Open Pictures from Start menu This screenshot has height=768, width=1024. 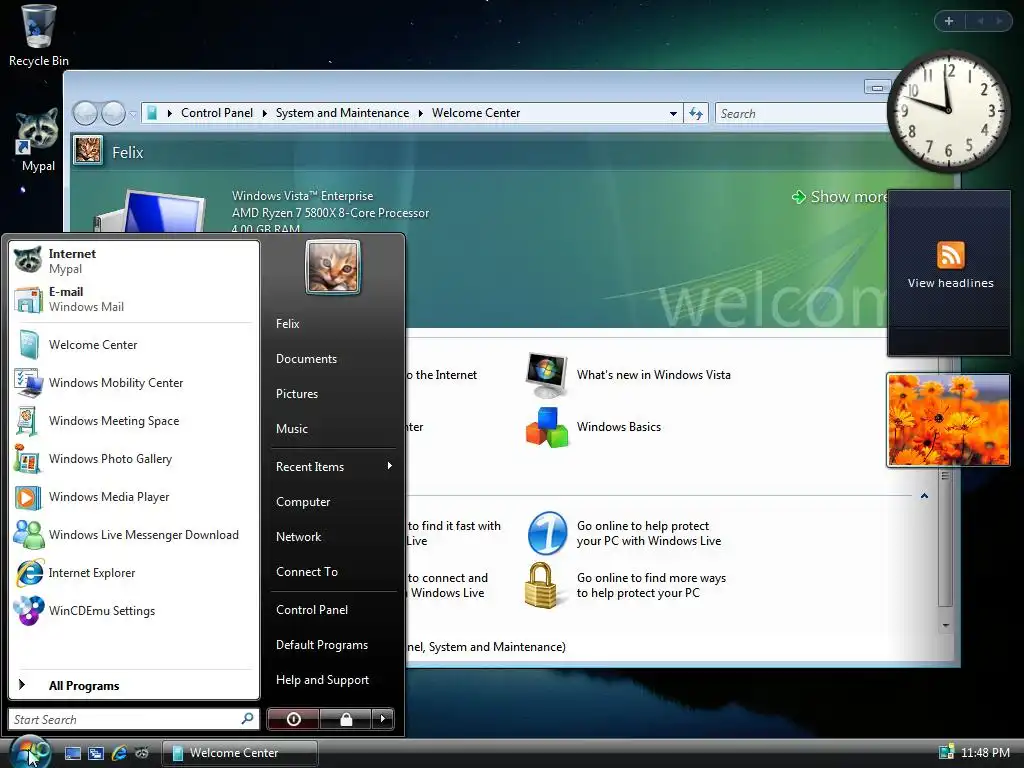click(x=334, y=394)
